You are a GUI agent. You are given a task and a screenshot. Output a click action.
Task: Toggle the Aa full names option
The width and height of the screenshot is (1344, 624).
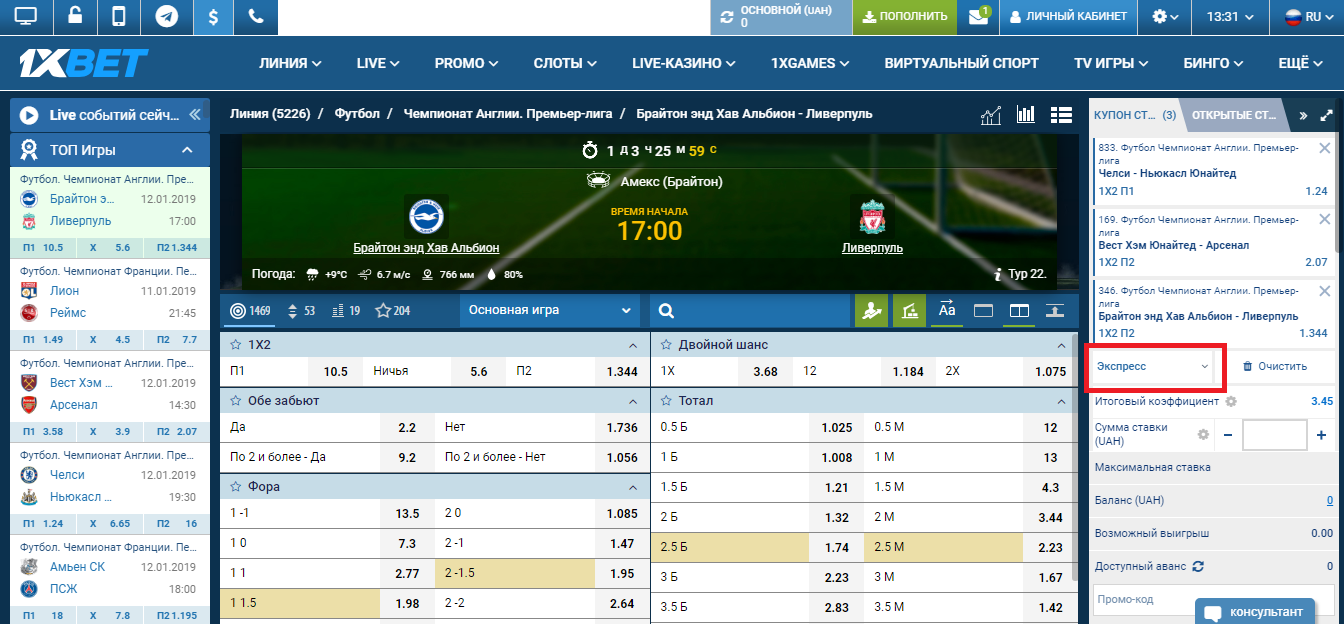[x=947, y=311]
